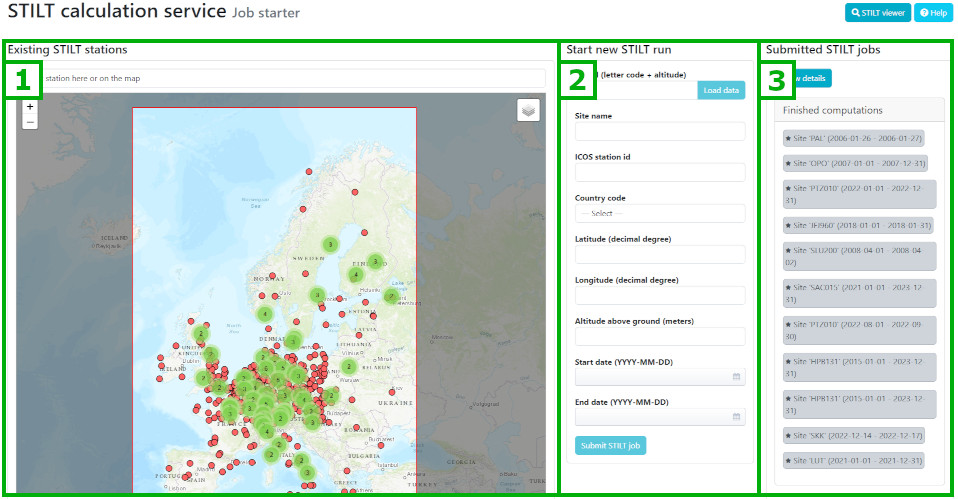Viewport: 958px width, 499px height.
Task: Zoom out on the station map
Action: point(30,122)
